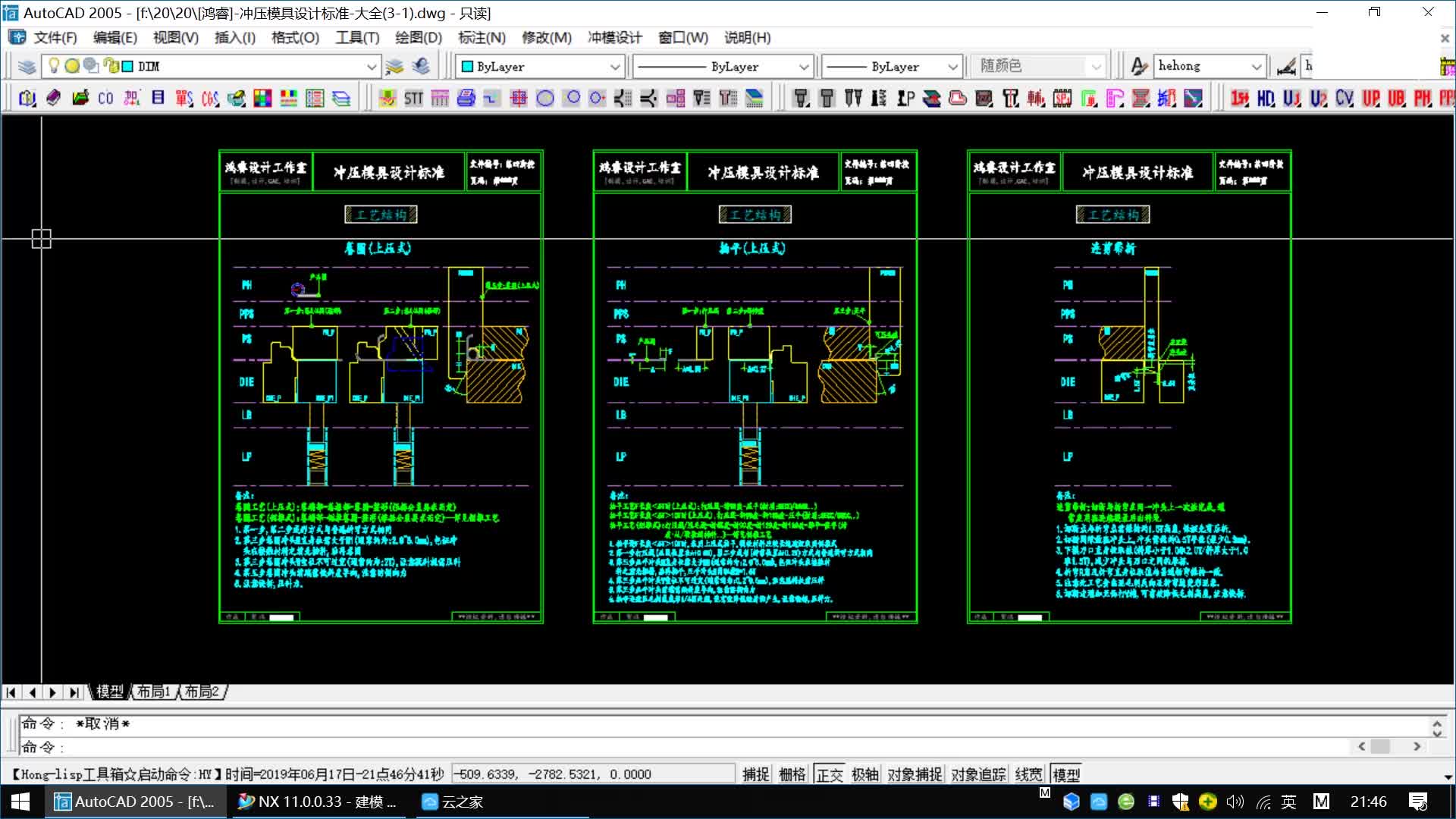Click the printer plot icon
The width and height of the screenshot is (1456, 819).
(x=466, y=98)
